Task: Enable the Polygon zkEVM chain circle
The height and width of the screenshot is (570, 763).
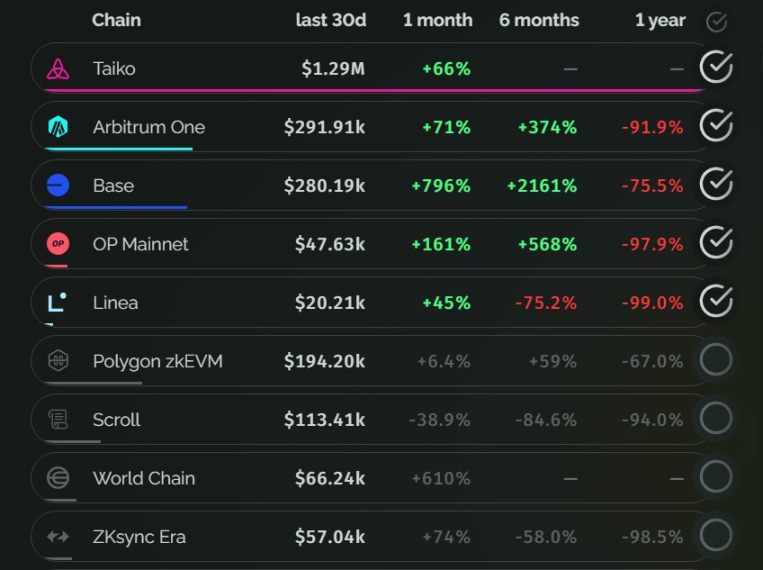Action: click(716, 360)
